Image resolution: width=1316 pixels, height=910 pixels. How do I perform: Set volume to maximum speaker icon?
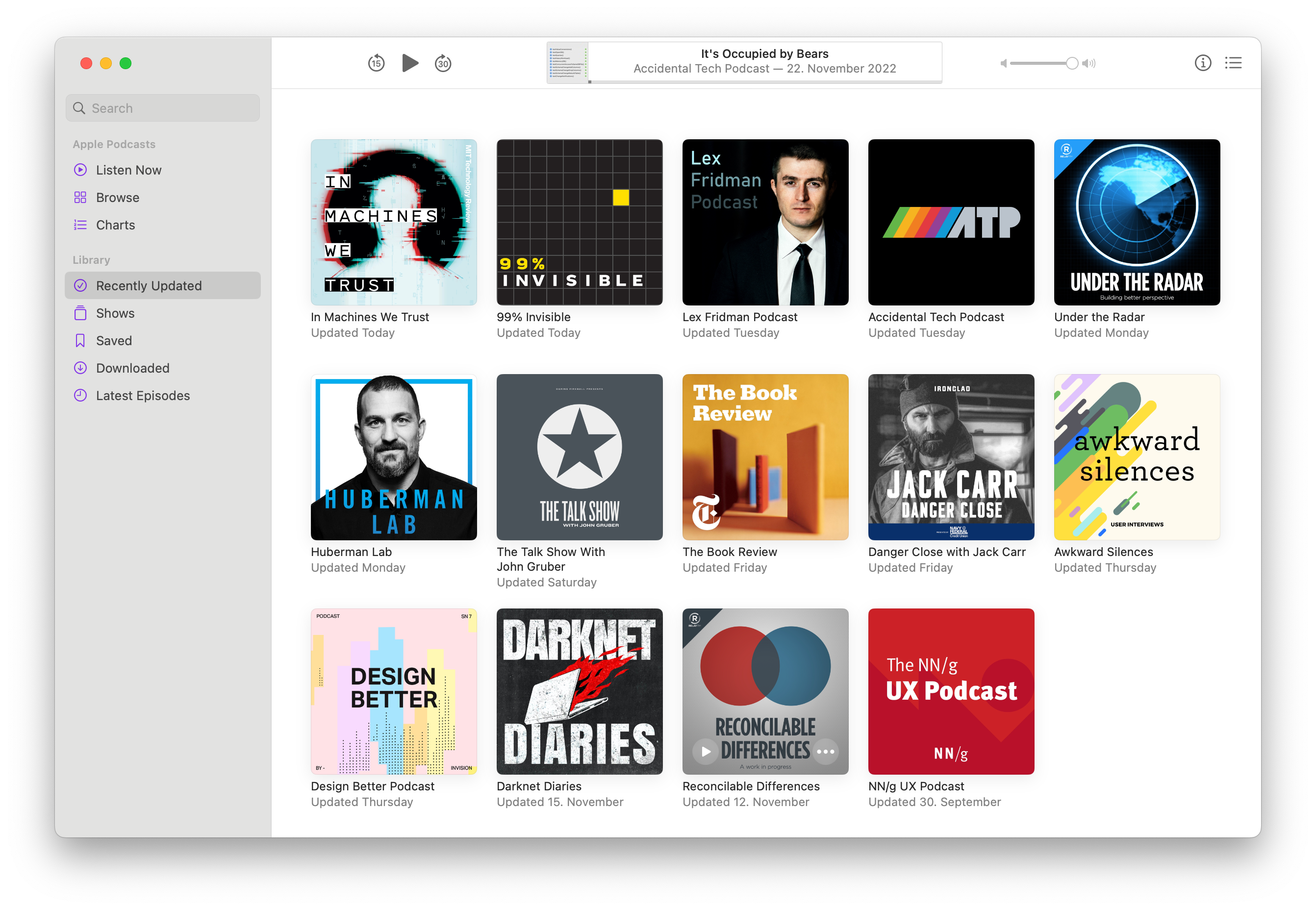coord(1088,63)
